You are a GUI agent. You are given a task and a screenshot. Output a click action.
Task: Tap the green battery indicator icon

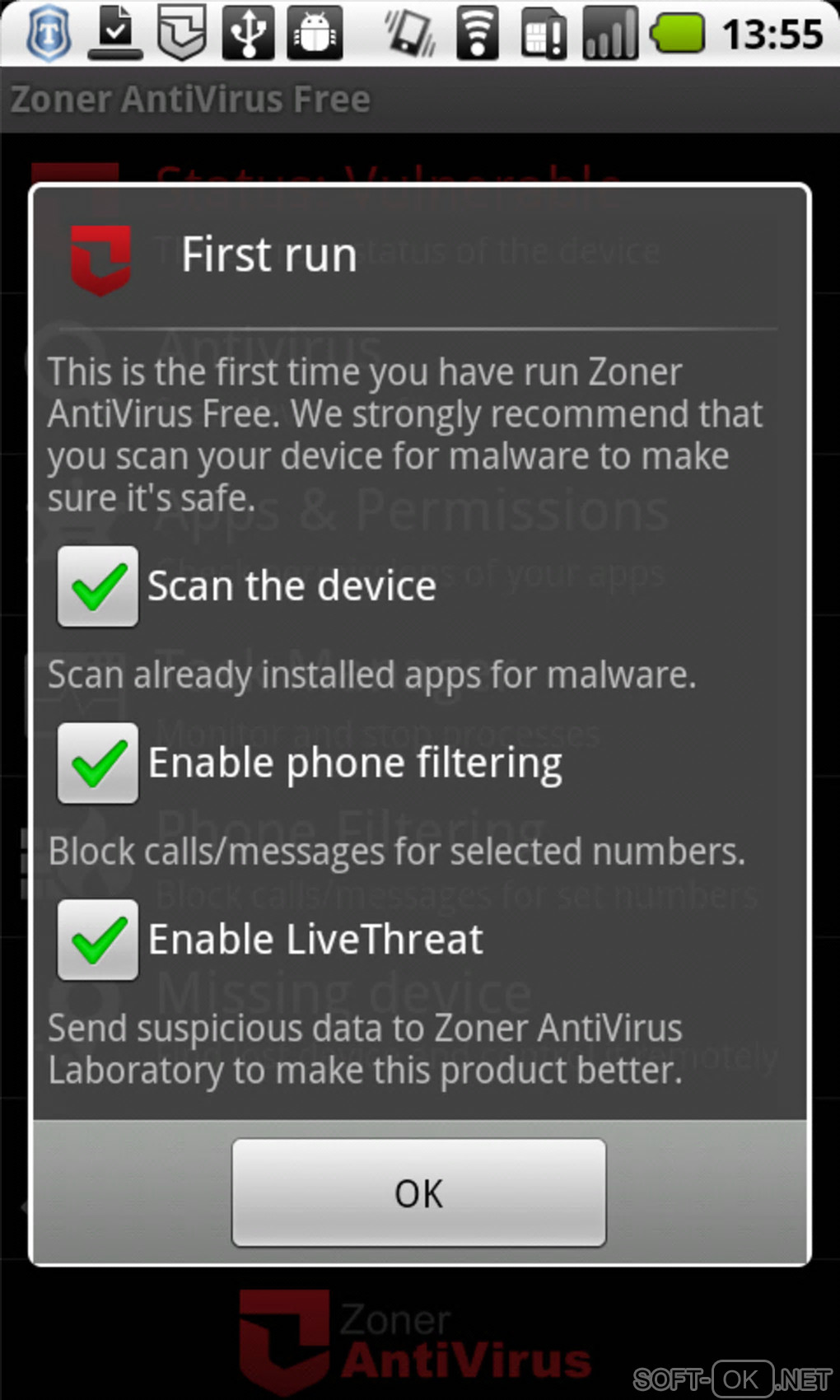click(677, 34)
